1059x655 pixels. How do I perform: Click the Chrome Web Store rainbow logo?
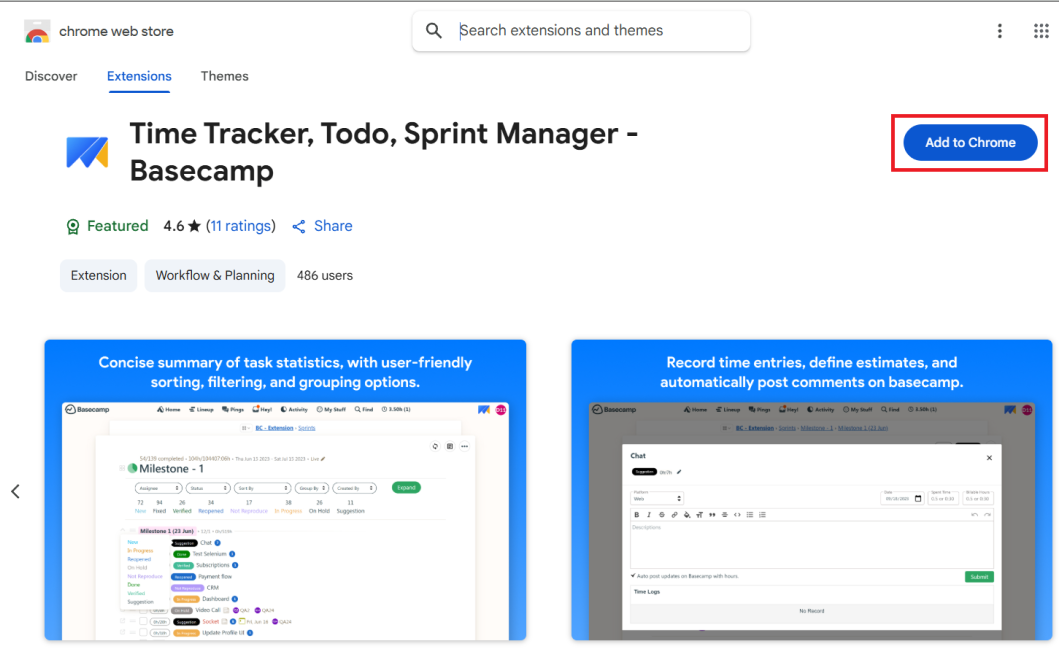pyautogui.click(x=37, y=32)
